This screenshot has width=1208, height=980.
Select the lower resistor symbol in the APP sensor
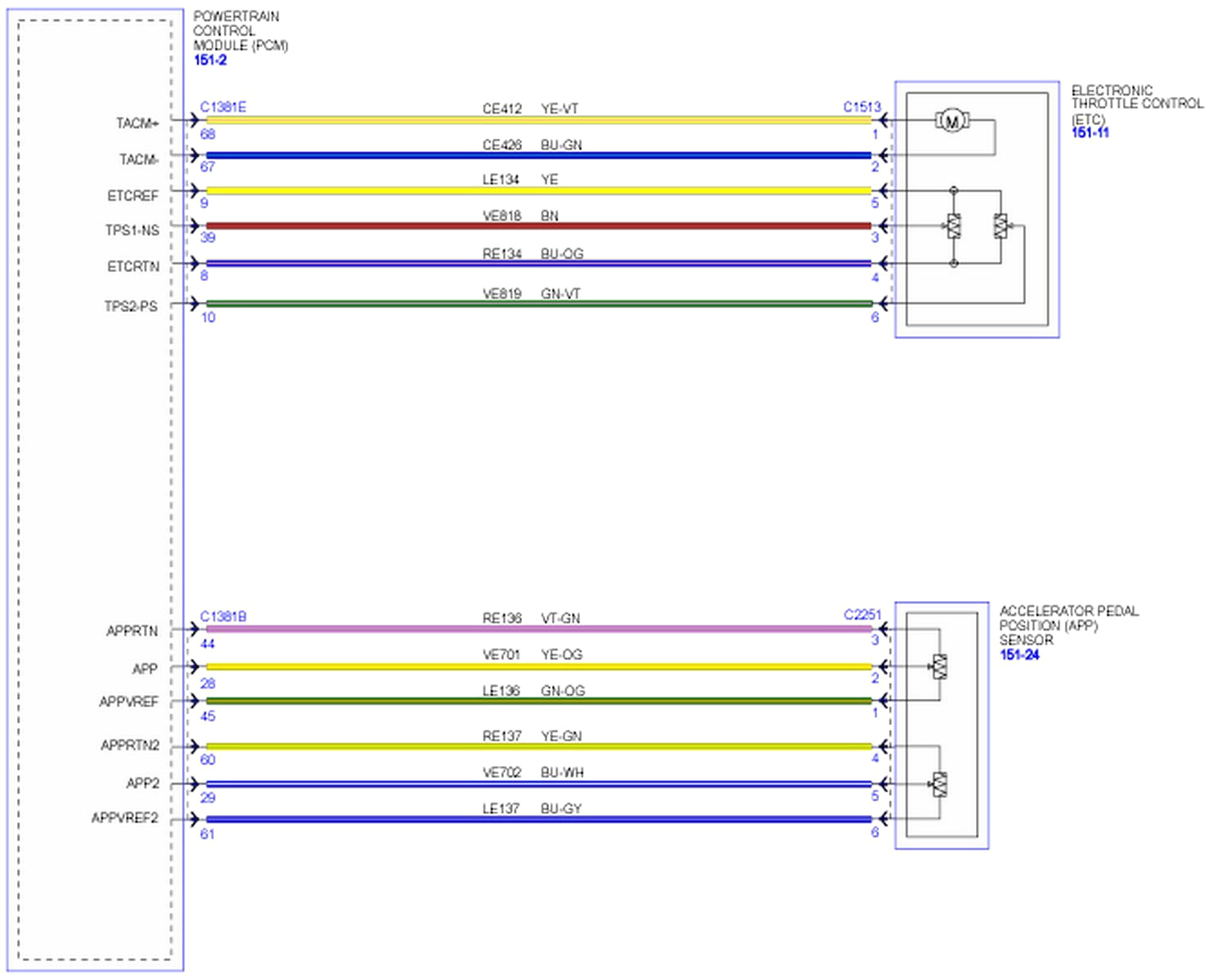coord(941,785)
